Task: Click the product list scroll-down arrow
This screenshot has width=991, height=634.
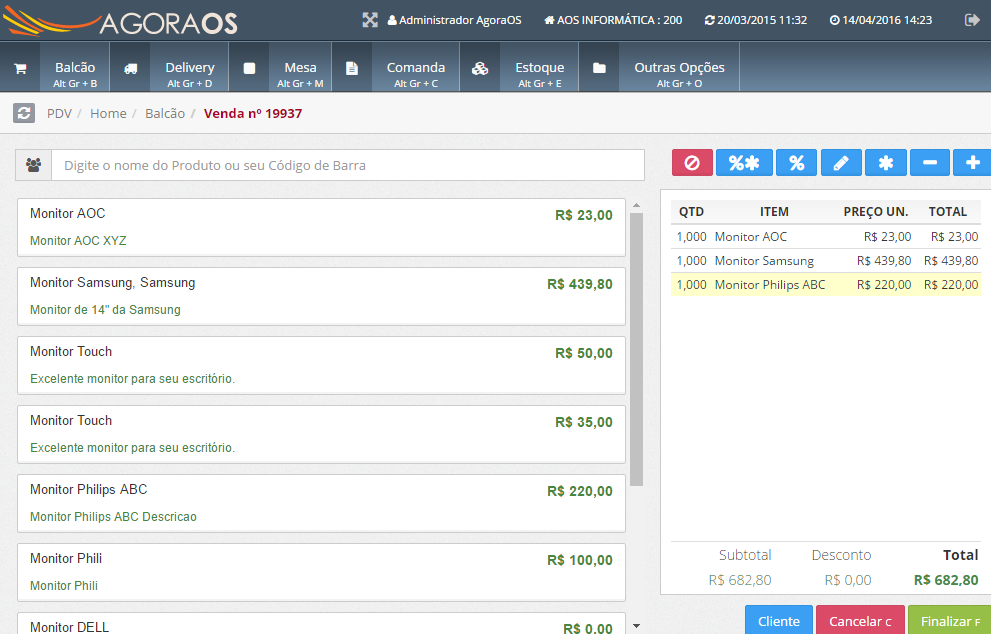Action: 636,626
